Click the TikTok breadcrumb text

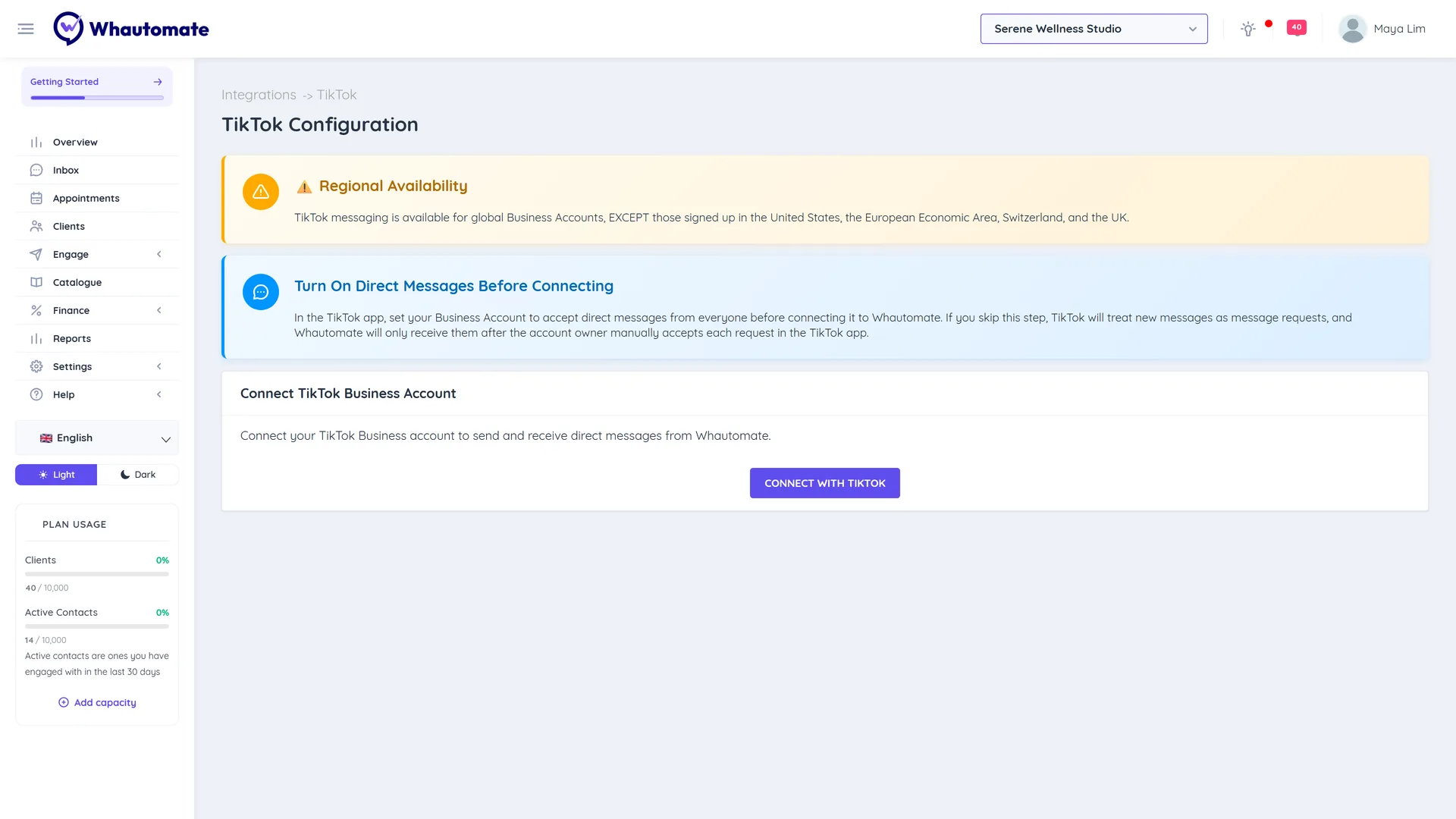click(337, 95)
